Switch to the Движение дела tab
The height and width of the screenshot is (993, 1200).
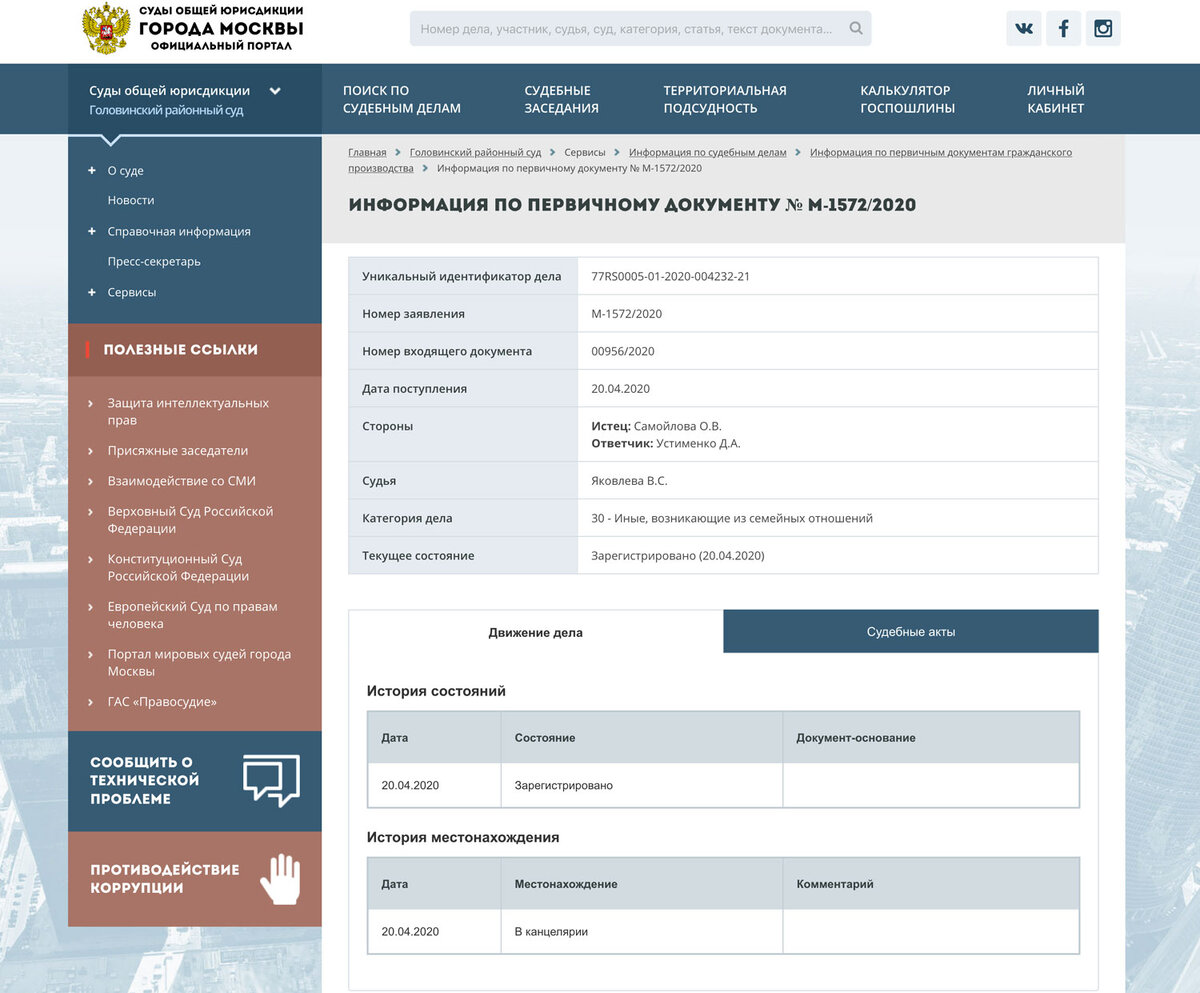[536, 632]
